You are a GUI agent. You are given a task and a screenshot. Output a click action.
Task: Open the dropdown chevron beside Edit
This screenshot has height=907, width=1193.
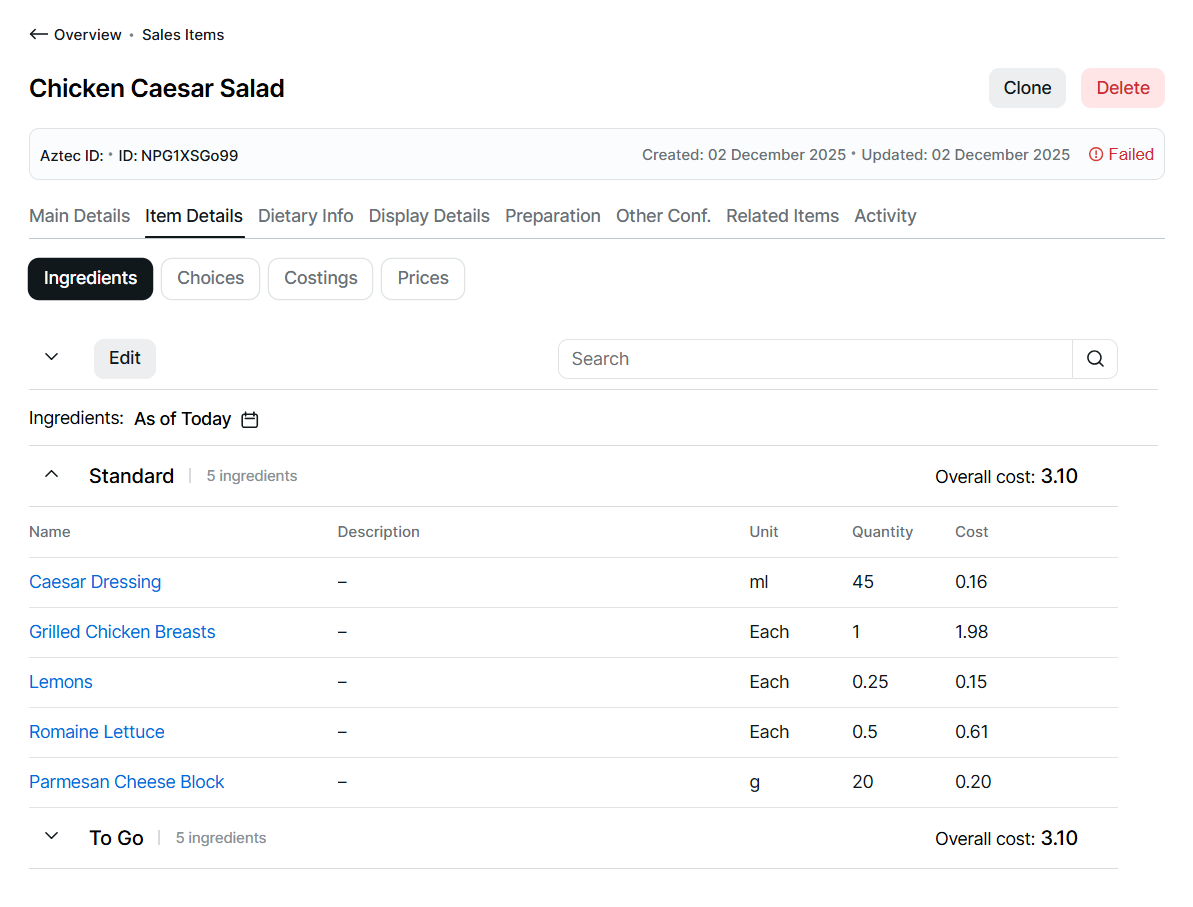click(52, 358)
